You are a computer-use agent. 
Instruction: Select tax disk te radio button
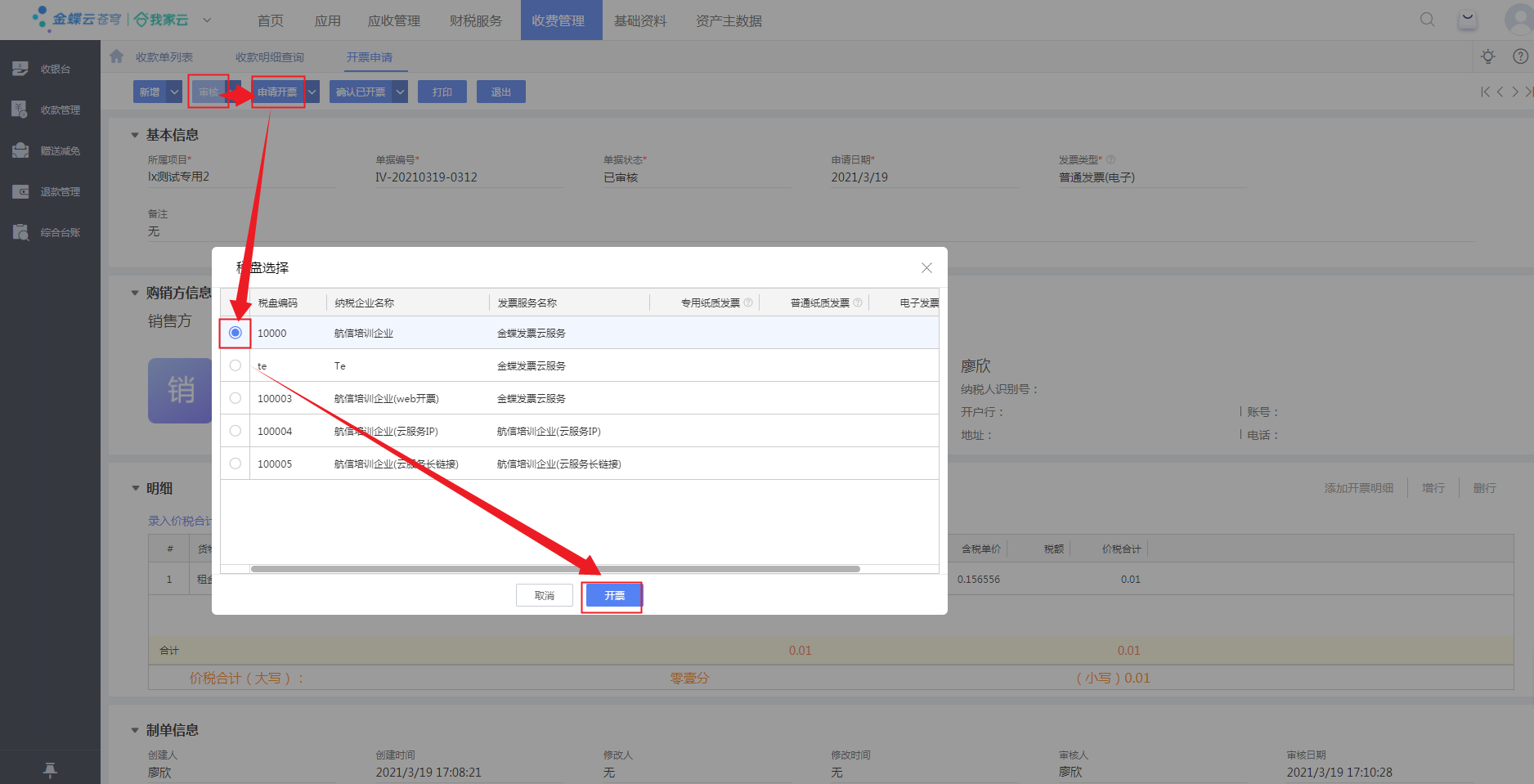coord(235,365)
